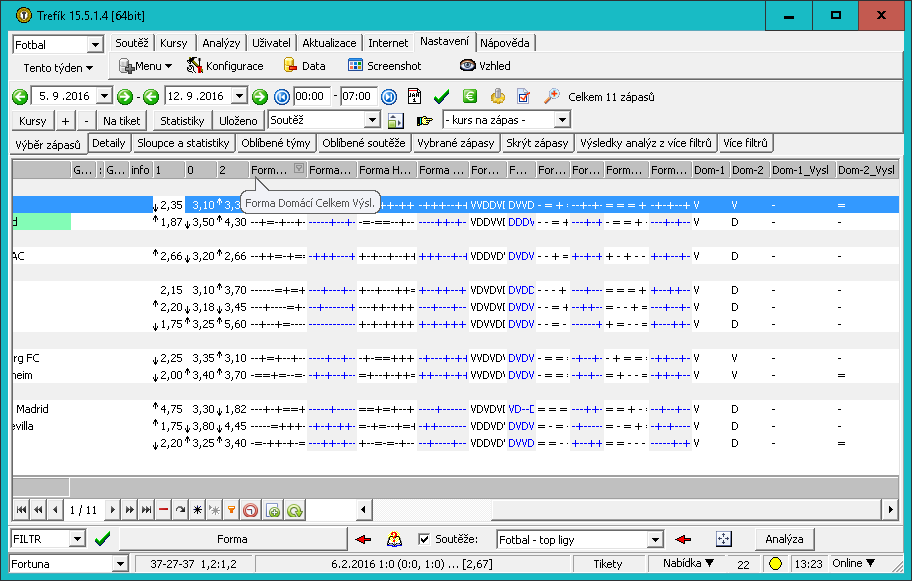Open the end date 12. 9 .2016 picker arrow
The height and width of the screenshot is (581, 912).
tap(240, 95)
